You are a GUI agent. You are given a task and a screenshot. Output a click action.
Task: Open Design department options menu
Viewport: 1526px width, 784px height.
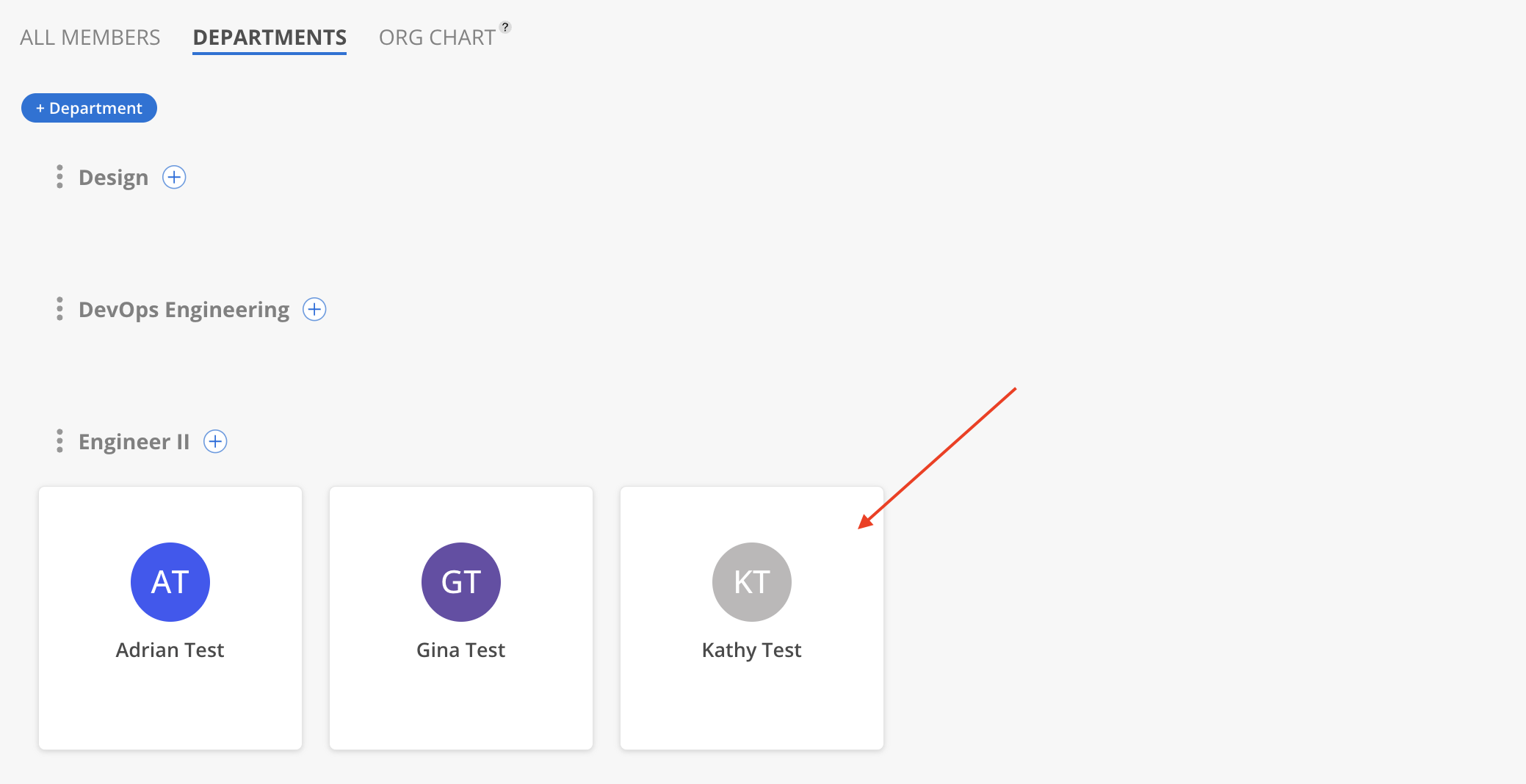tap(59, 177)
